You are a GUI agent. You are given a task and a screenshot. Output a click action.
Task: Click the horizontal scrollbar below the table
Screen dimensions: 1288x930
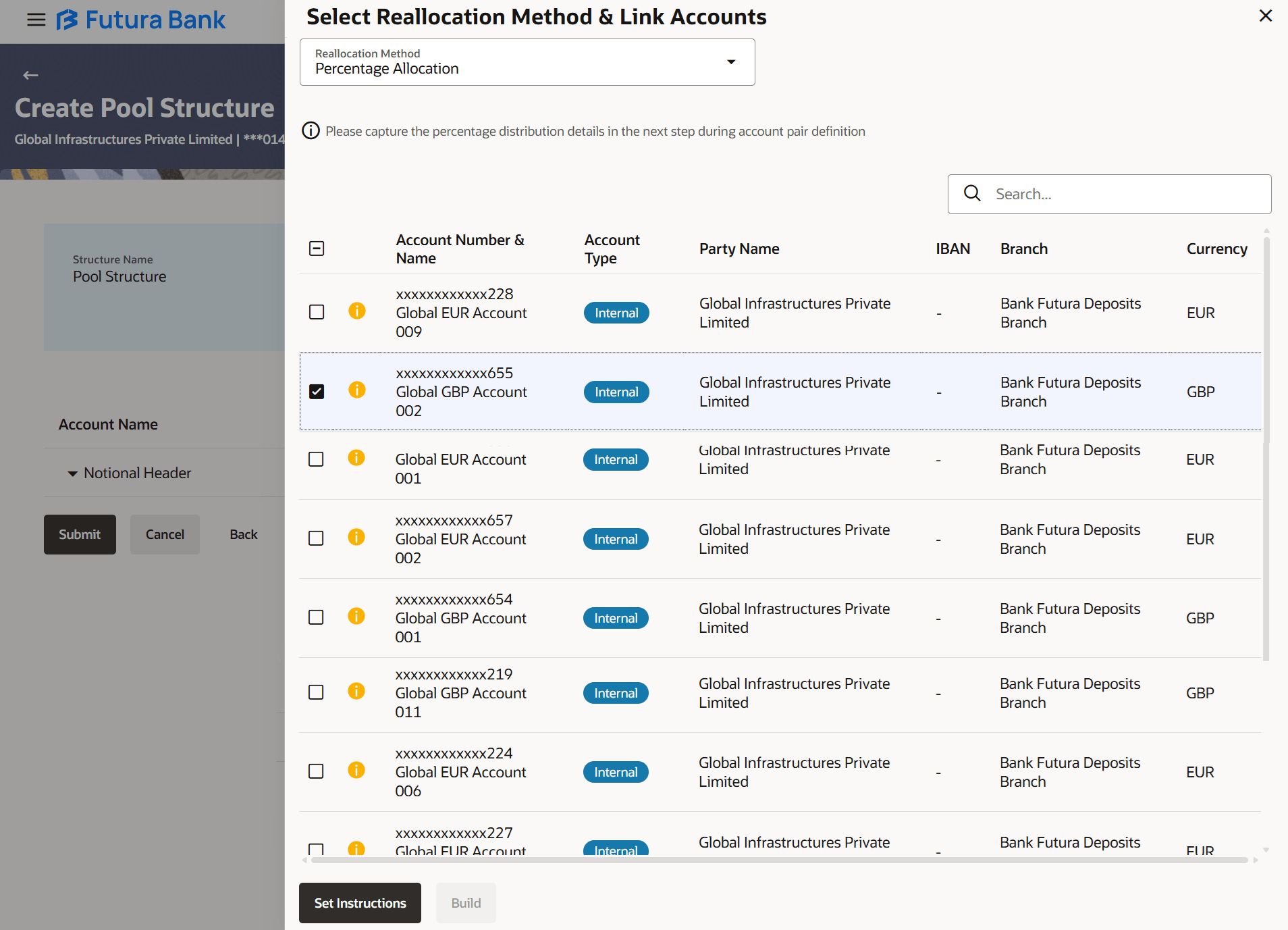click(x=778, y=860)
